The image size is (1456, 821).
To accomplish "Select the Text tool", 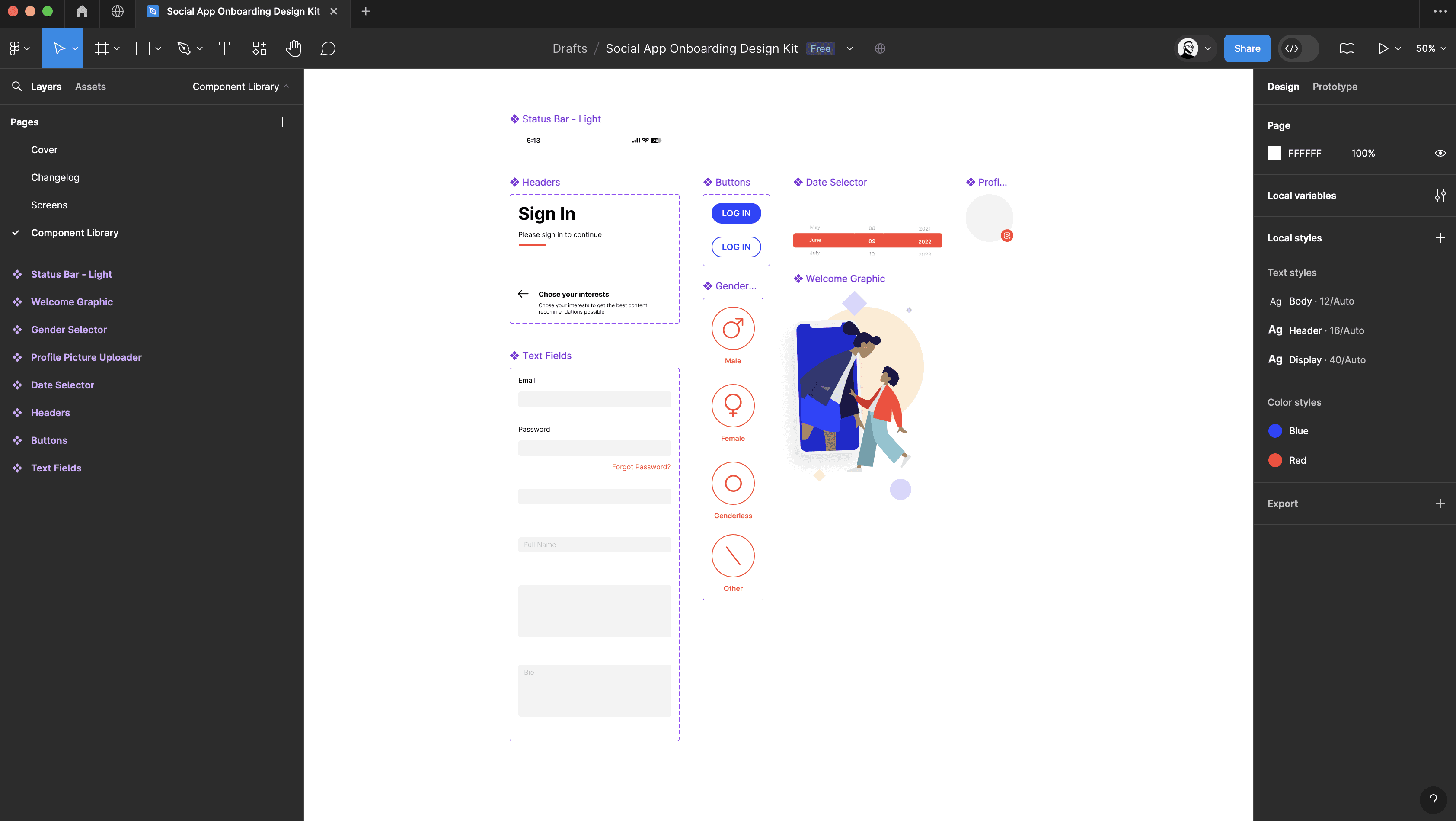I will coord(224,48).
